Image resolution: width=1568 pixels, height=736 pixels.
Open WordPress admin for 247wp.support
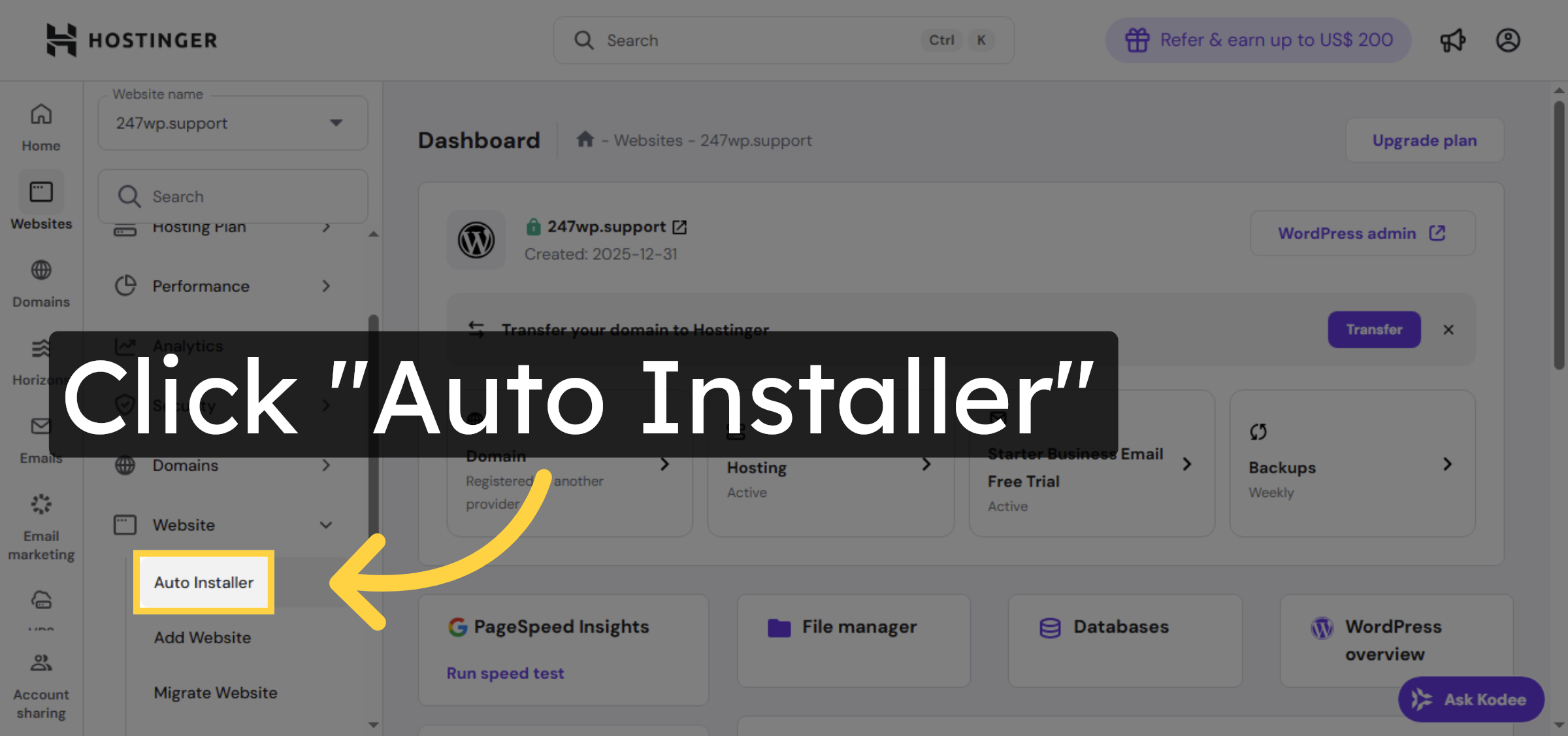point(1362,233)
